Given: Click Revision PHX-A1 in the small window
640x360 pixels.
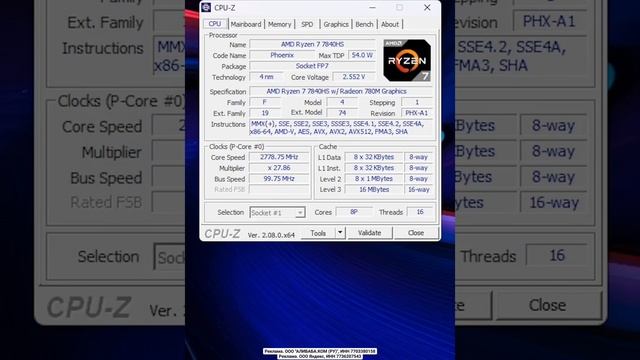Looking at the screenshot, I should pos(417,113).
